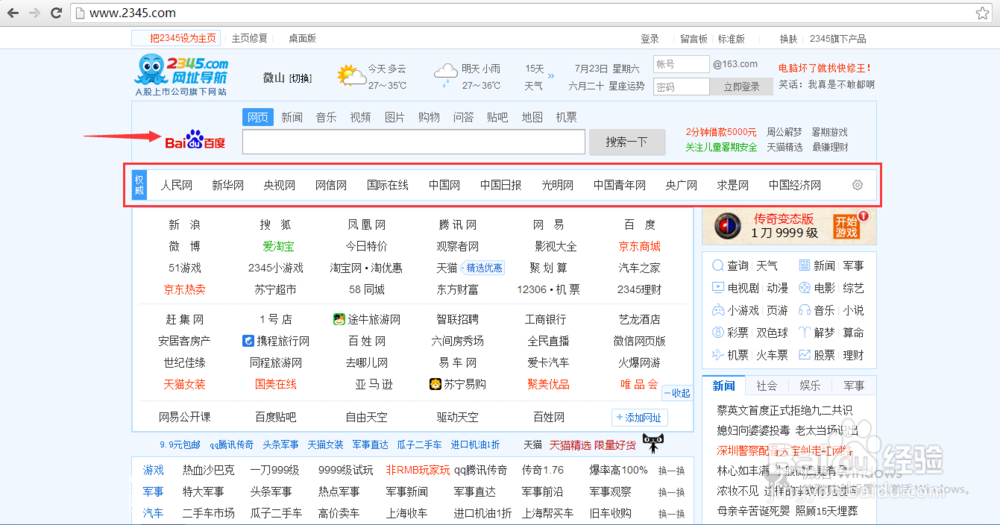The width and height of the screenshot is (1000, 525).
Task: Open the 唯品会 link
Action: pos(639,384)
